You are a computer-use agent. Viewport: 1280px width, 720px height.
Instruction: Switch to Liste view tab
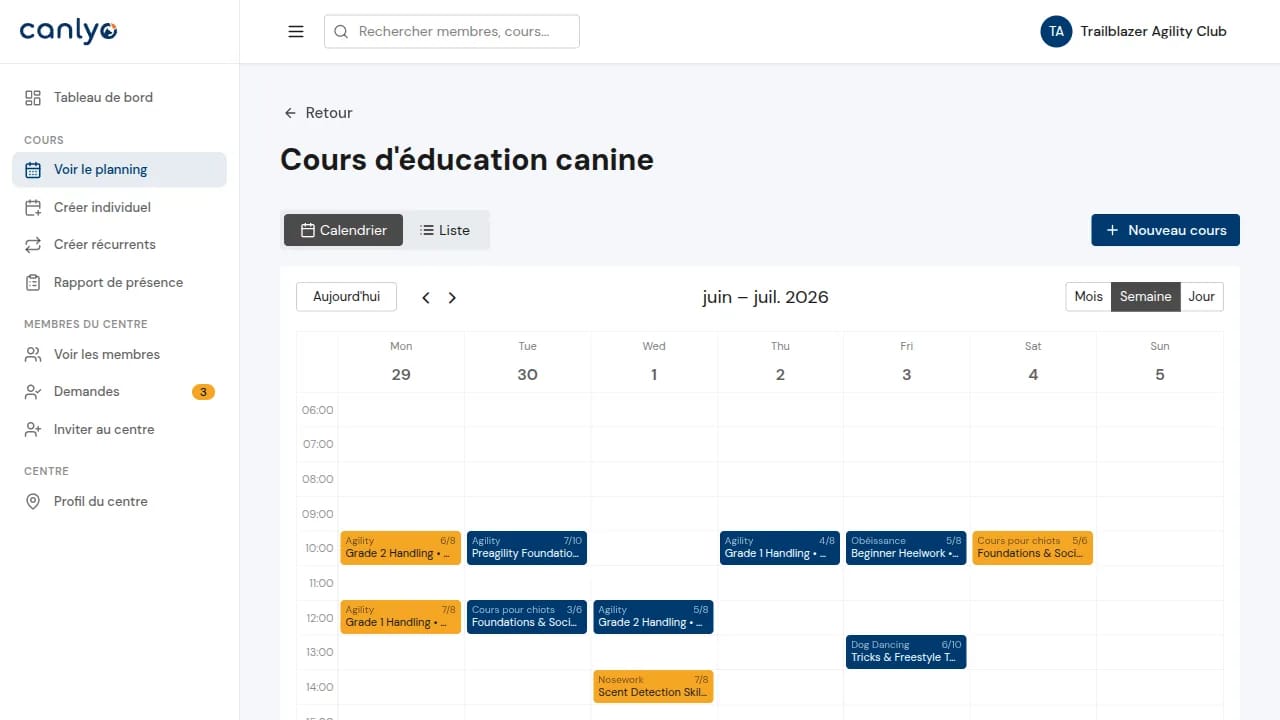point(445,230)
